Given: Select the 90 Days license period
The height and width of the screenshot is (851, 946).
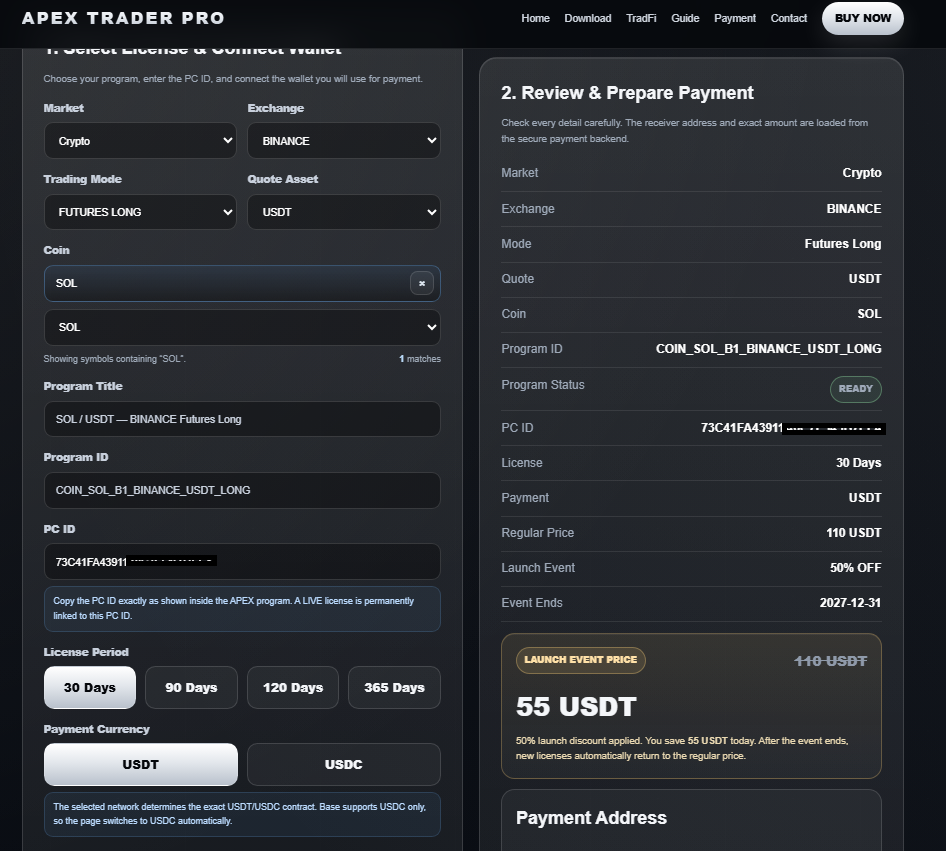Looking at the screenshot, I should [x=191, y=688].
